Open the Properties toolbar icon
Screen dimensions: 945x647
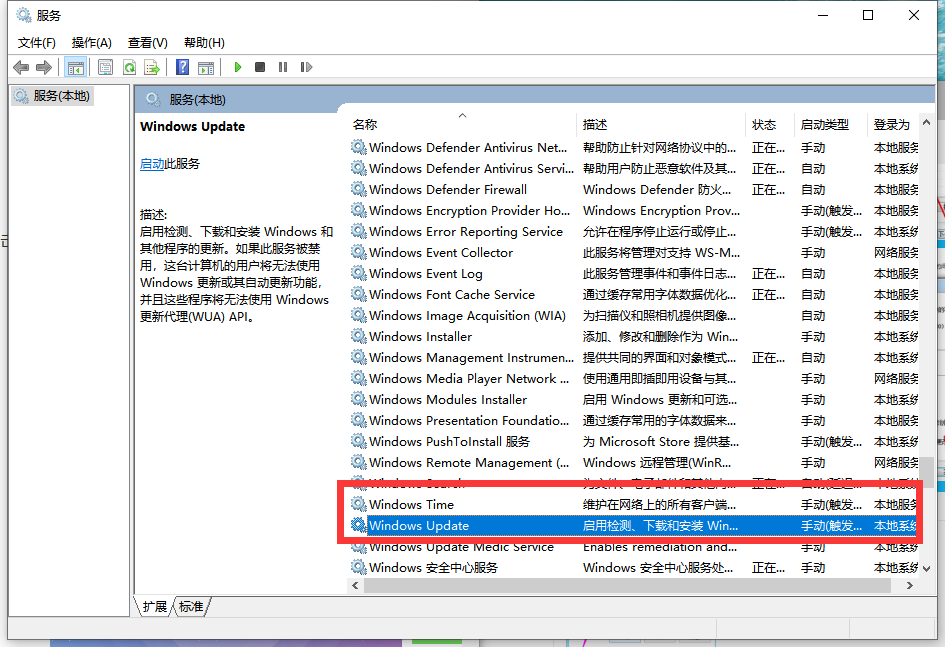105,67
